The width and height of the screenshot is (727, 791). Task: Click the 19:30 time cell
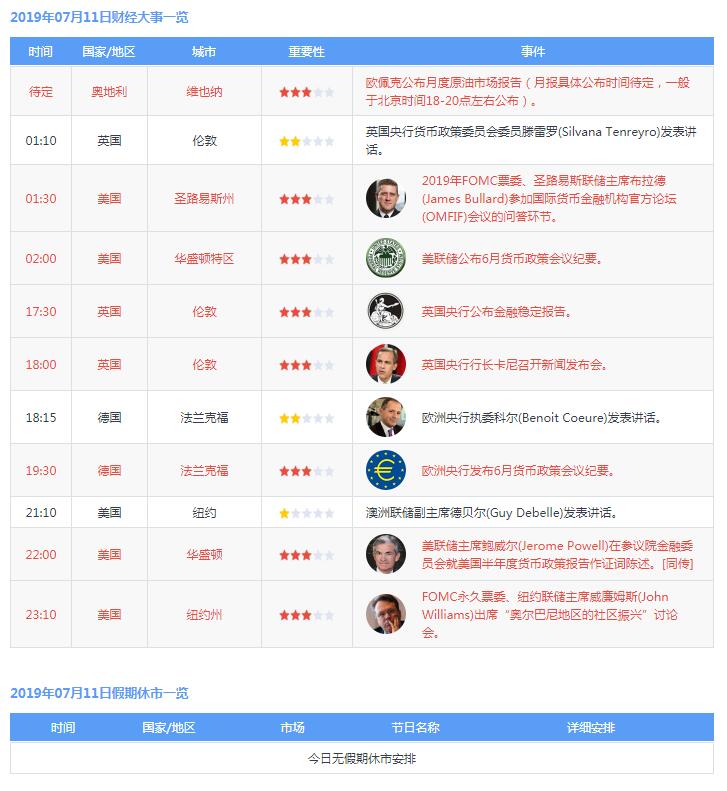(x=41, y=470)
